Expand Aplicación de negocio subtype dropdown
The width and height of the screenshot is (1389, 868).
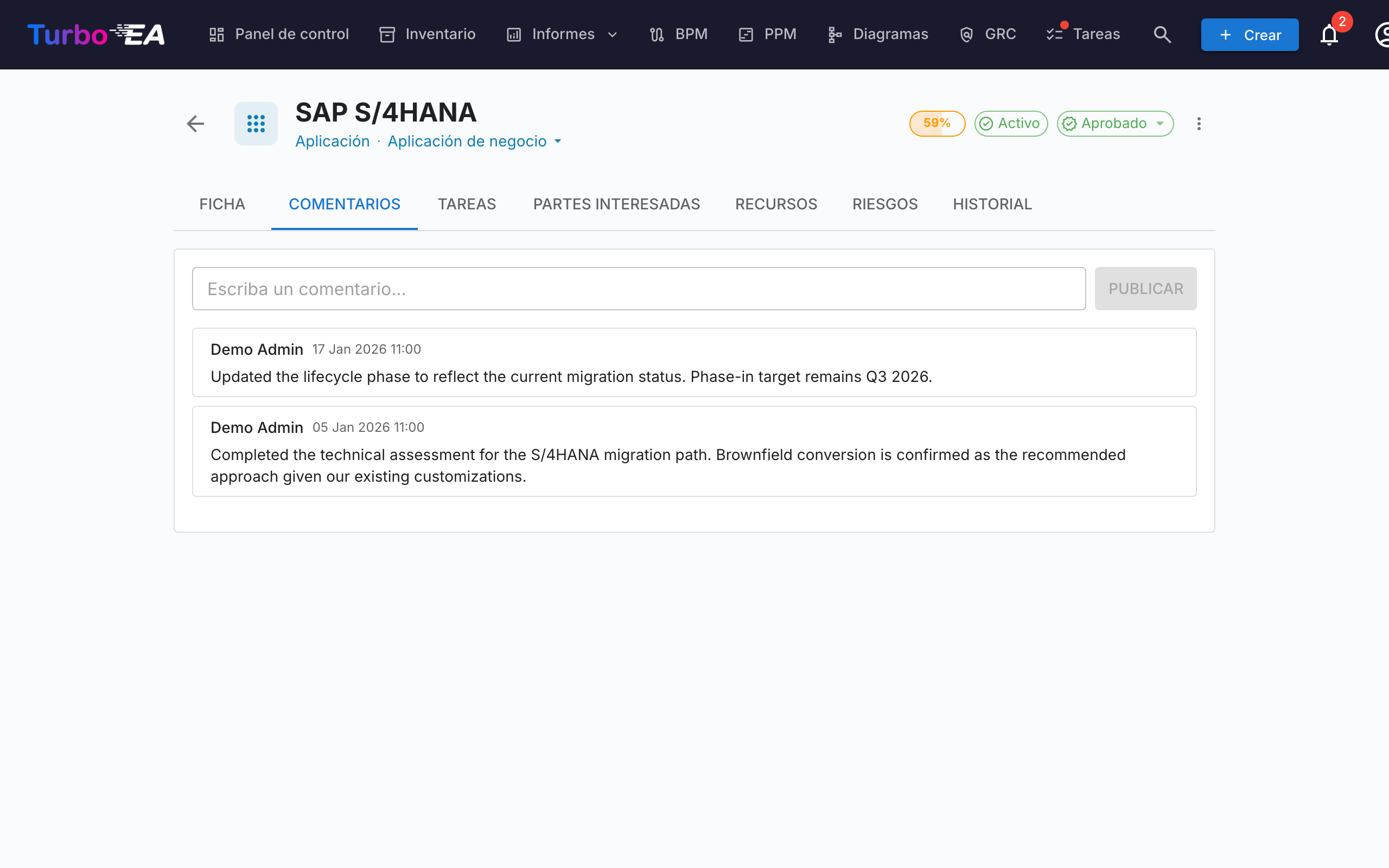click(475, 141)
